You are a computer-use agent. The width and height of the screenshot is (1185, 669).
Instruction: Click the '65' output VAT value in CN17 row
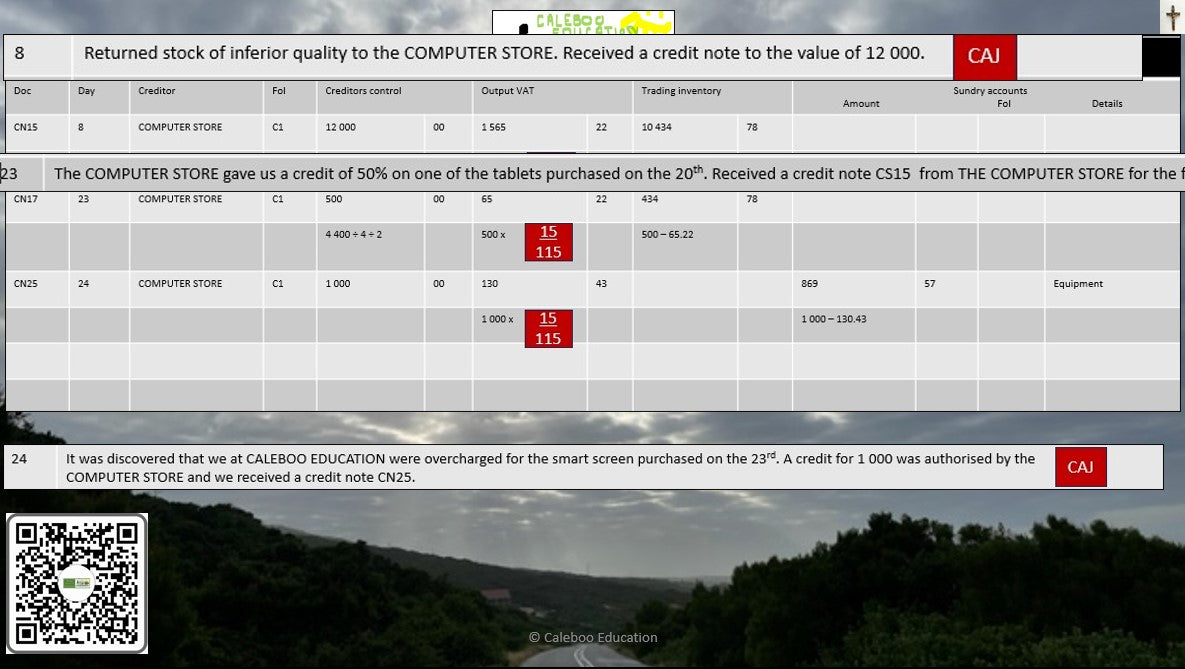(487, 199)
